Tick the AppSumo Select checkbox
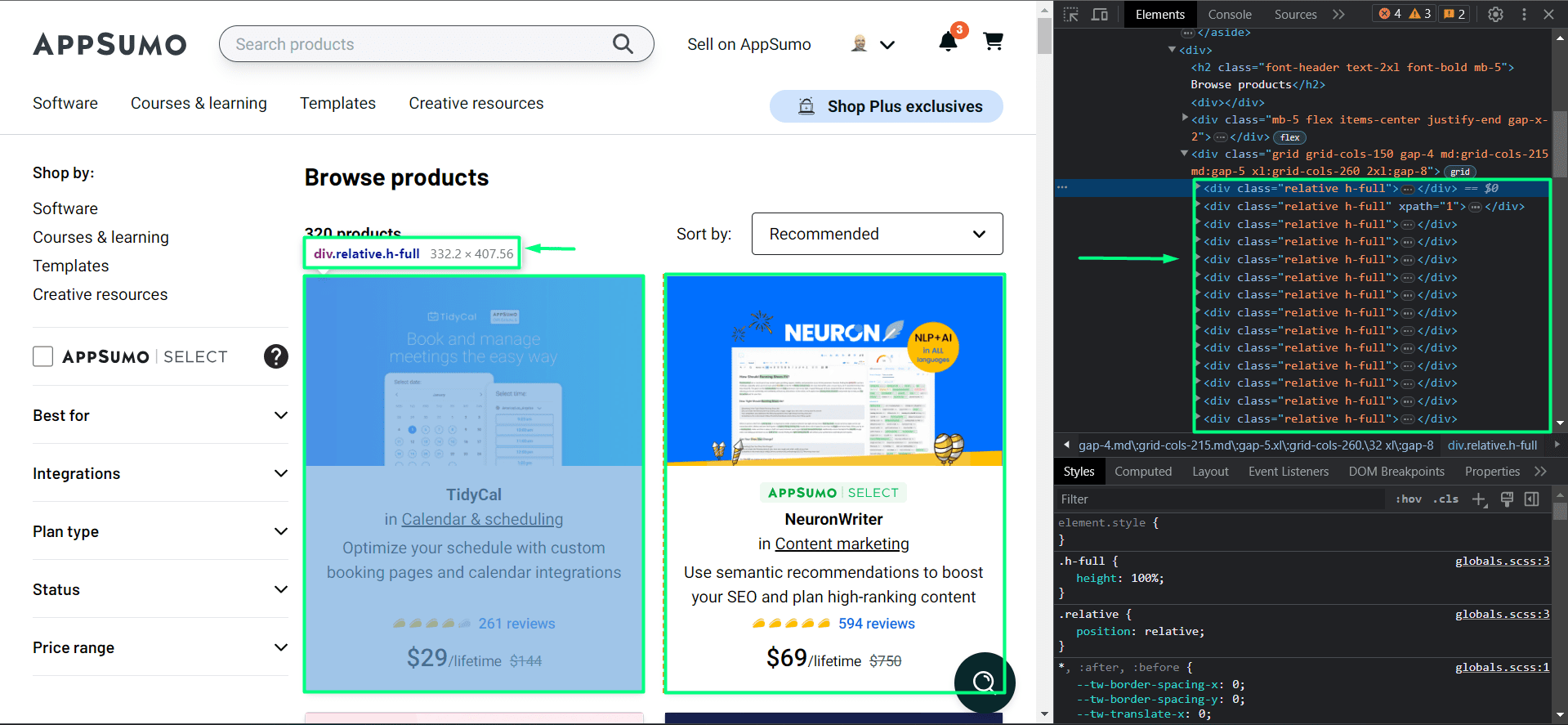The image size is (1568, 725). pos(42,356)
